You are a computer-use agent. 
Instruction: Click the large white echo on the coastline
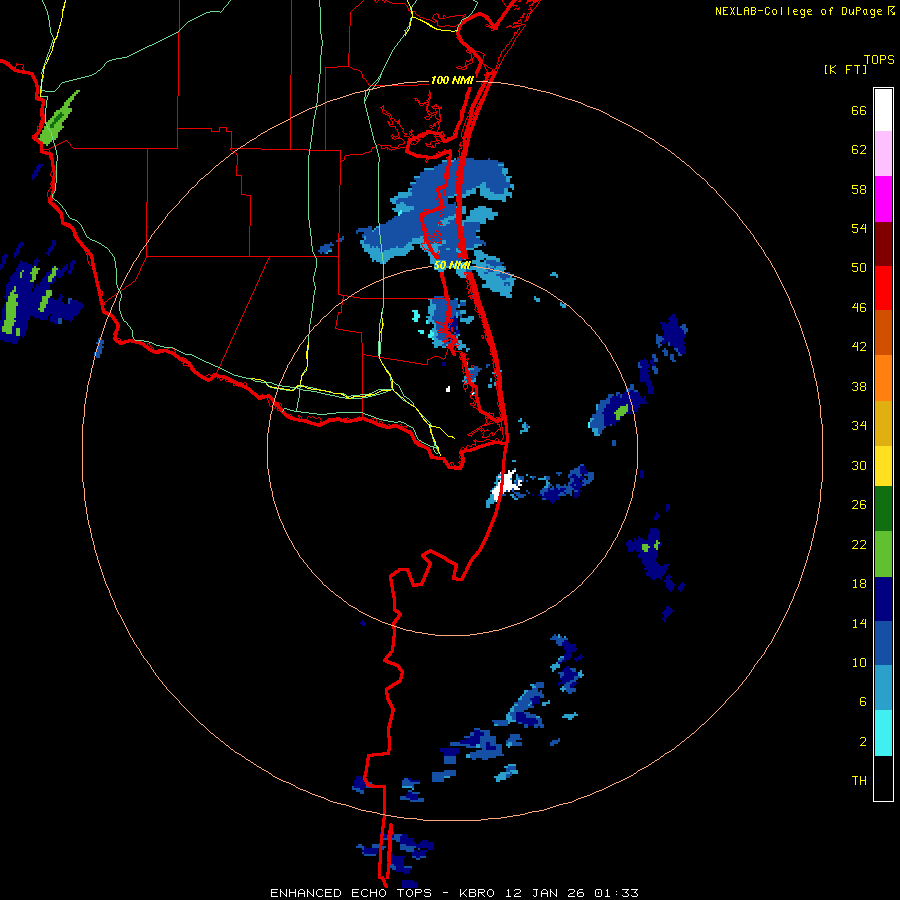(505, 484)
